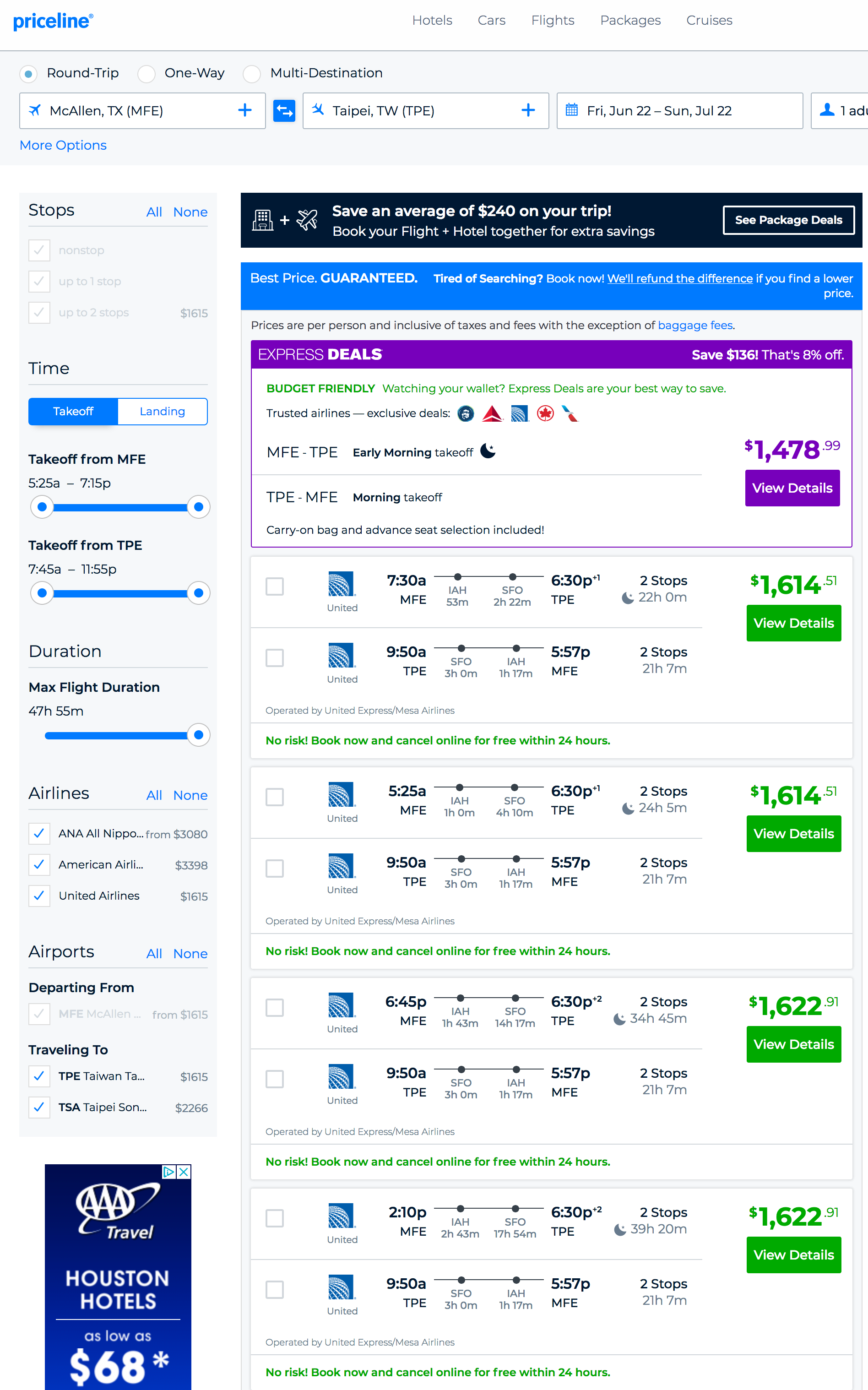Open the Hotels section

432,20
